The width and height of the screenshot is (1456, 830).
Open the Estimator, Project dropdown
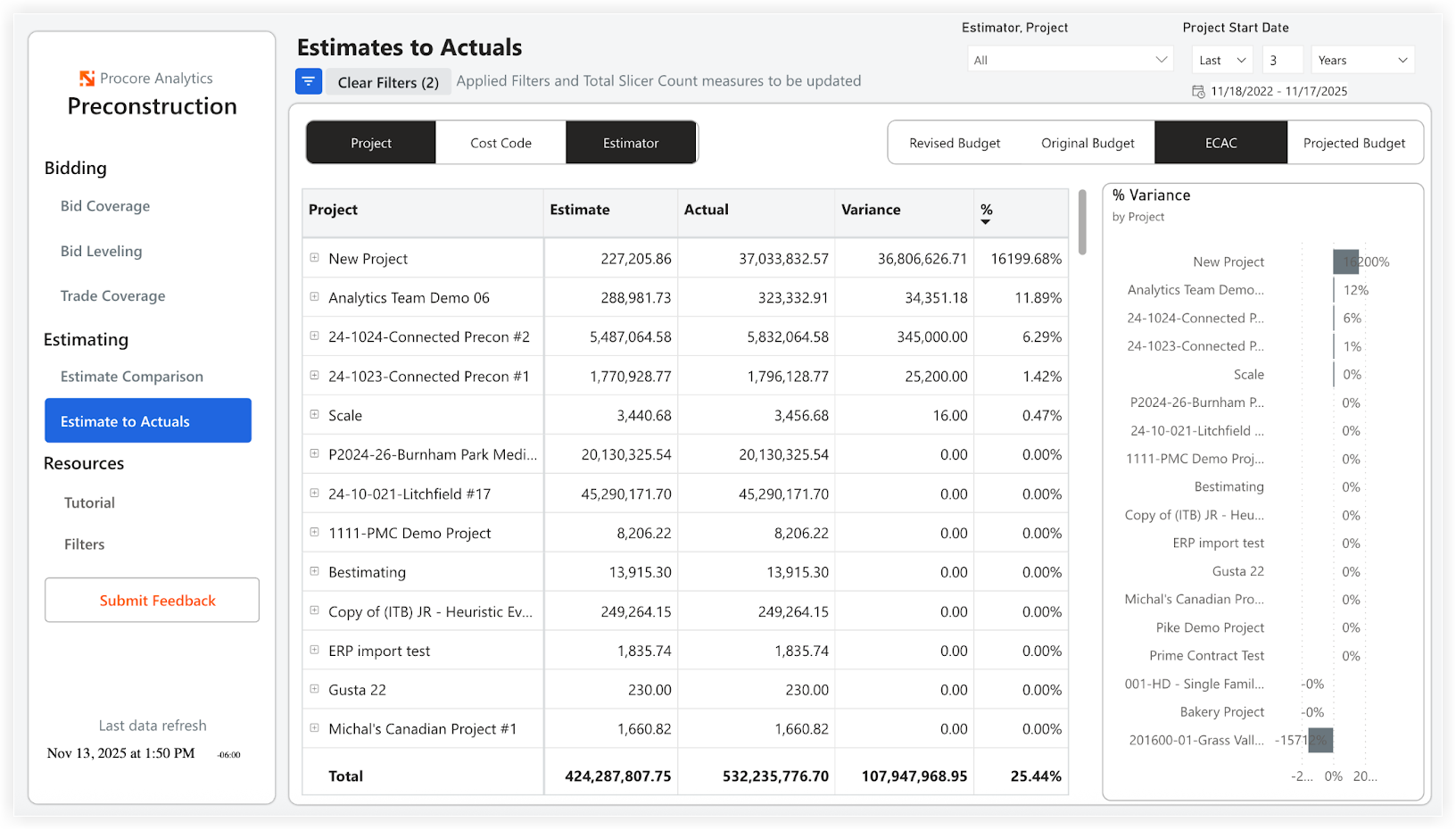[1069, 58]
